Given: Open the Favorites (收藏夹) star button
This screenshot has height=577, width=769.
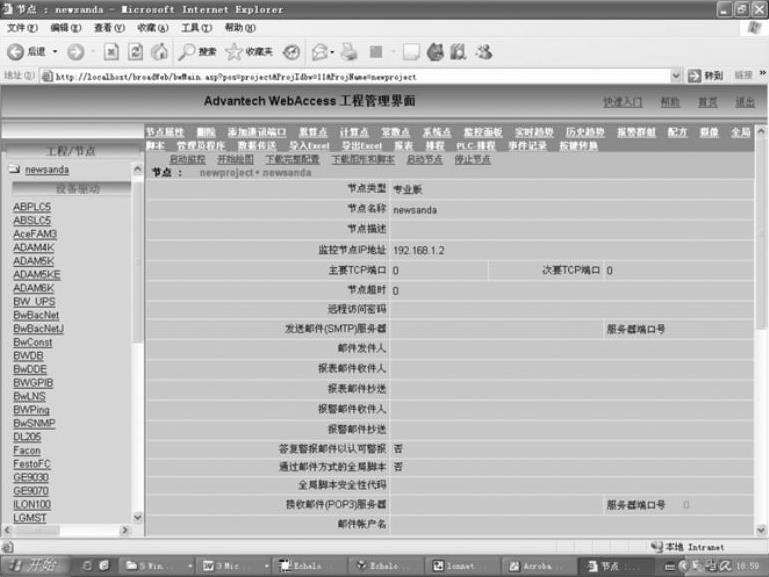Looking at the screenshot, I should [249, 51].
